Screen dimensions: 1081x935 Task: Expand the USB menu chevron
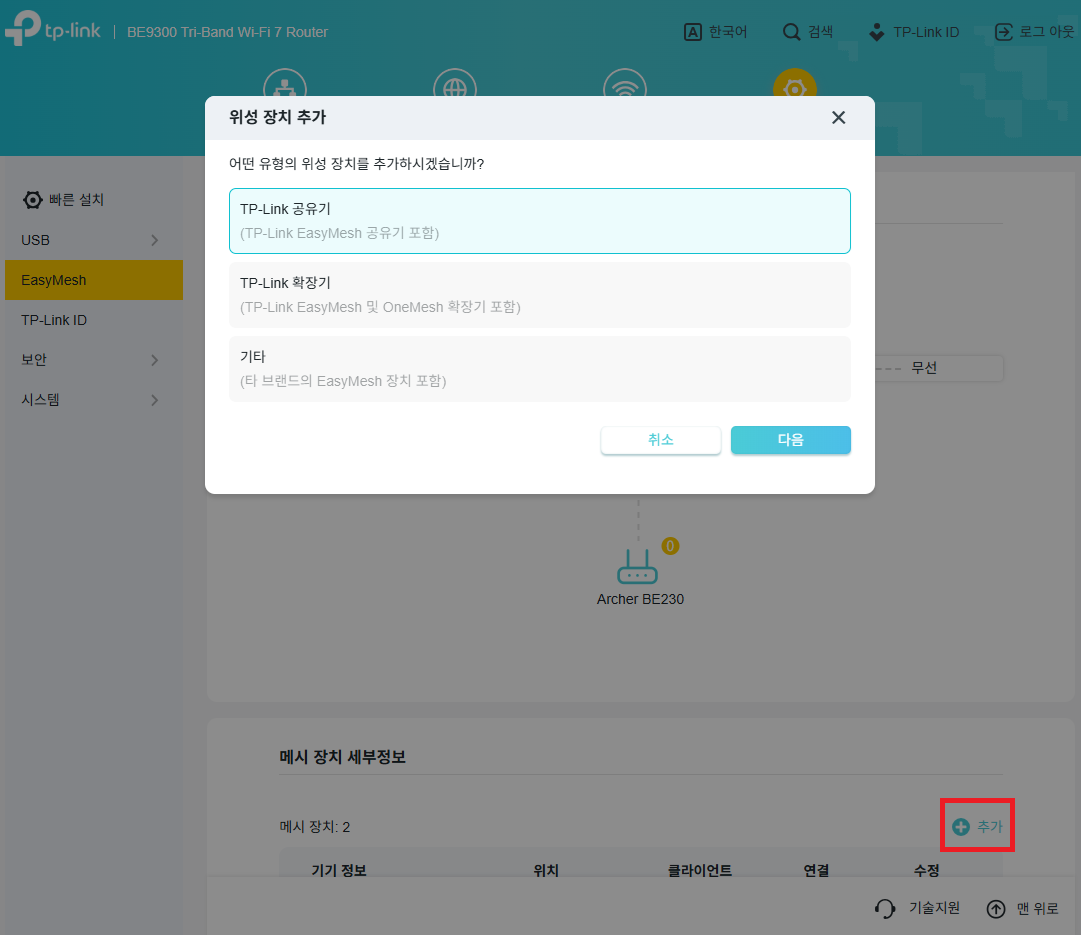click(154, 240)
